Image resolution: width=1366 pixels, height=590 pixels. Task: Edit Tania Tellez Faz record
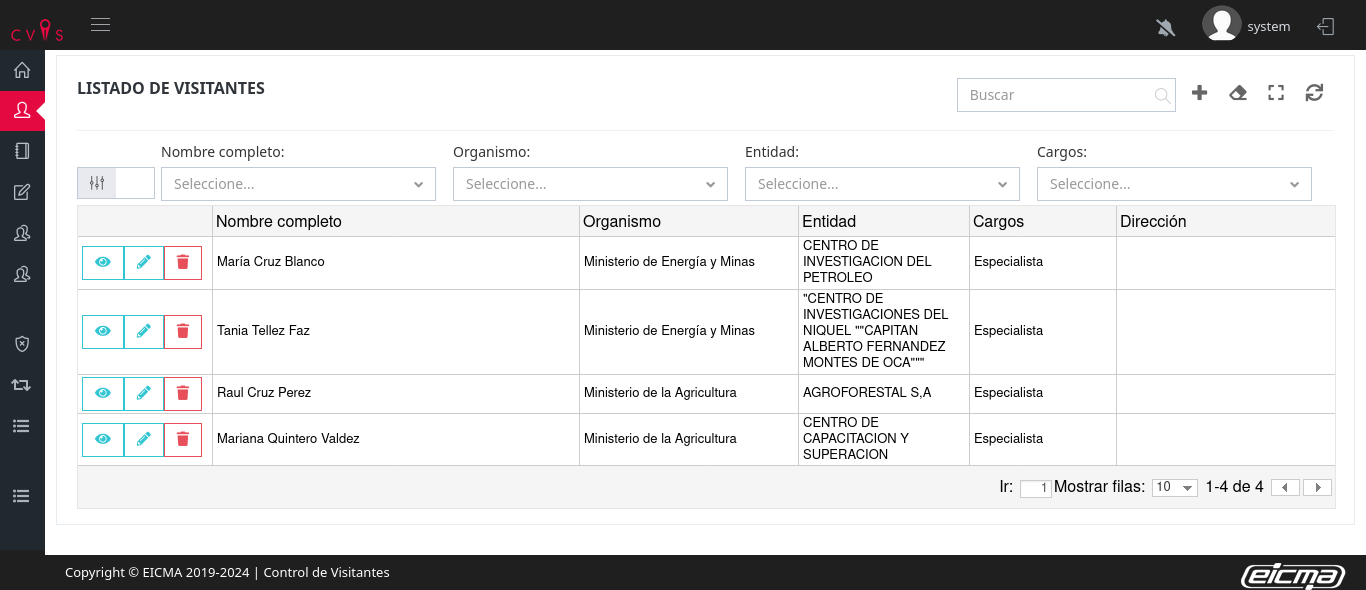click(x=144, y=331)
